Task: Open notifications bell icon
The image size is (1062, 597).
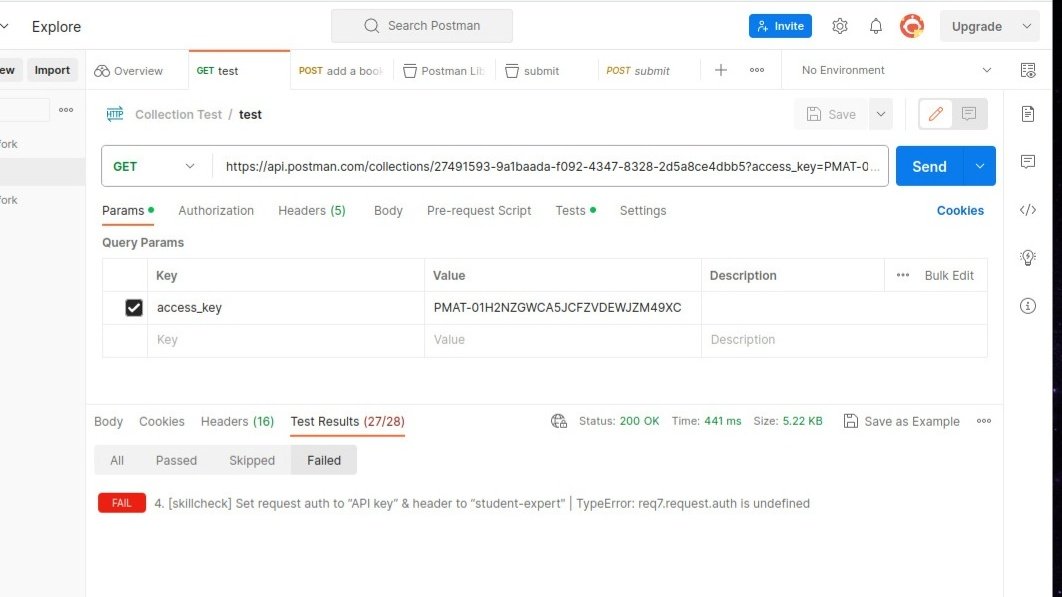Action: click(875, 26)
